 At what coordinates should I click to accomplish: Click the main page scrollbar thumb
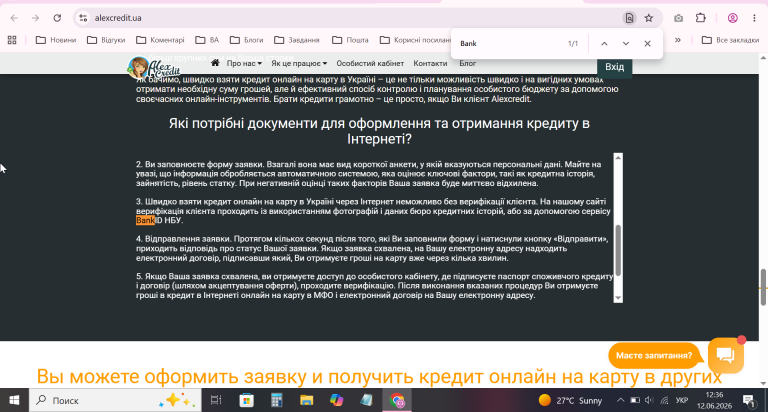763,288
